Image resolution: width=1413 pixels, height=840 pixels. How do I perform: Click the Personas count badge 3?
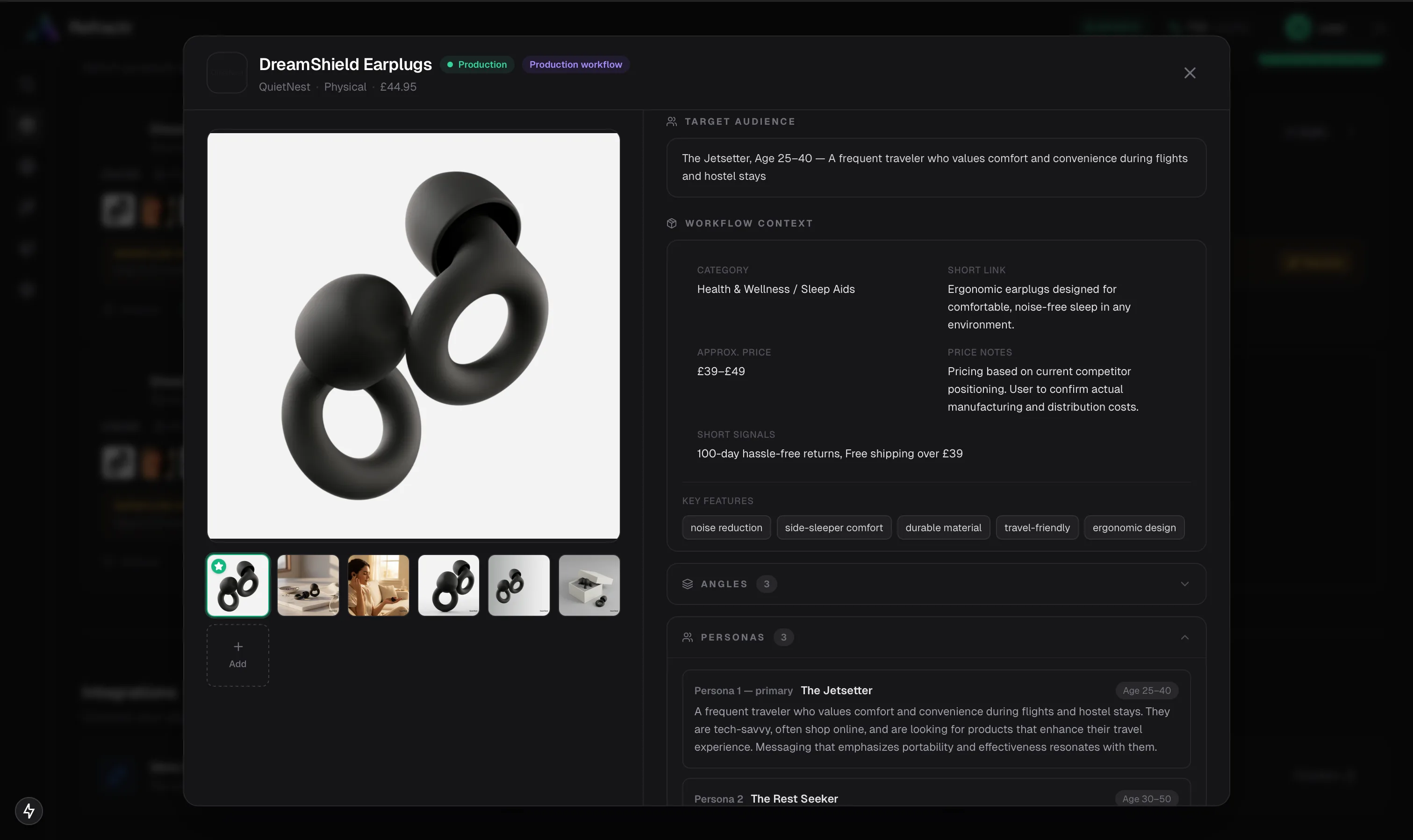(x=783, y=637)
